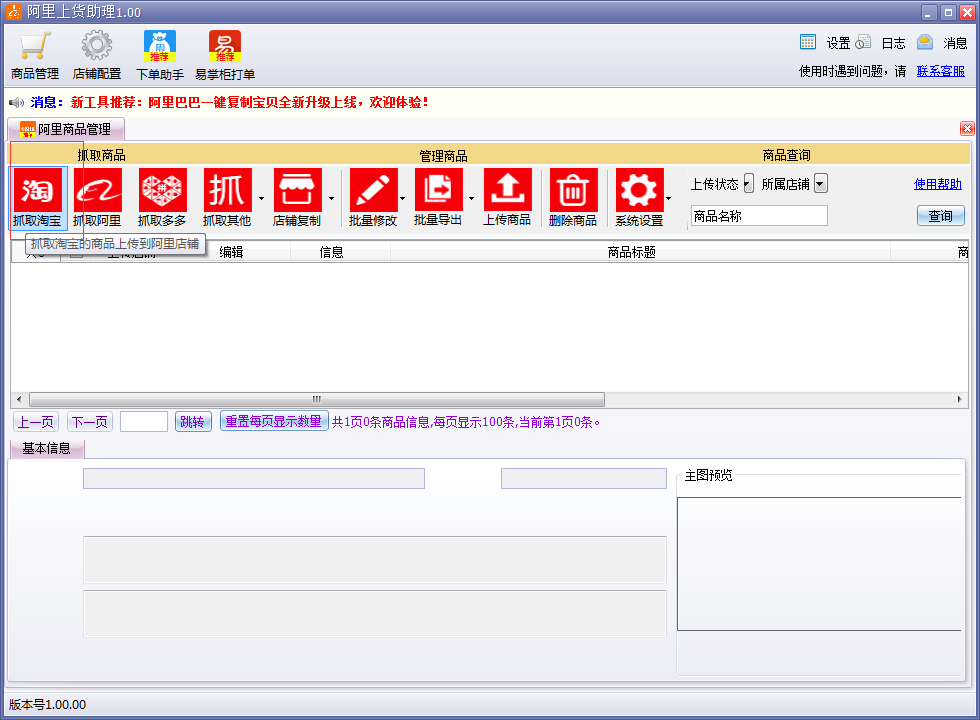This screenshot has height=720, width=980.
Task: Open 日志 log icon
Action: (x=863, y=42)
